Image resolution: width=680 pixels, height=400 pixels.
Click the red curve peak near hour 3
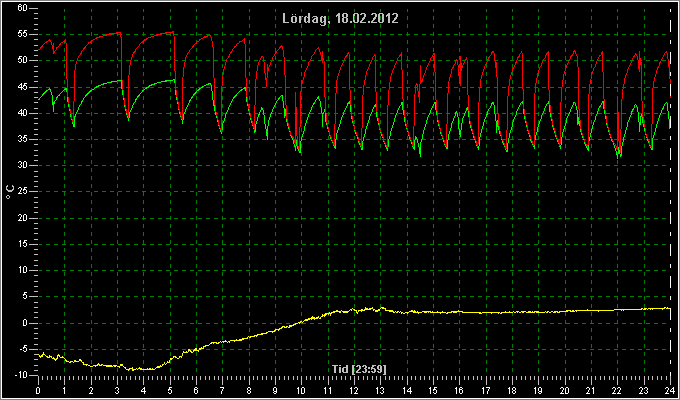[x=119, y=33]
